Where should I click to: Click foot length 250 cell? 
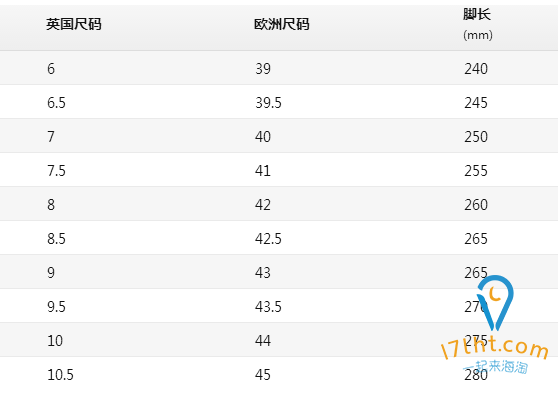tap(476, 137)
